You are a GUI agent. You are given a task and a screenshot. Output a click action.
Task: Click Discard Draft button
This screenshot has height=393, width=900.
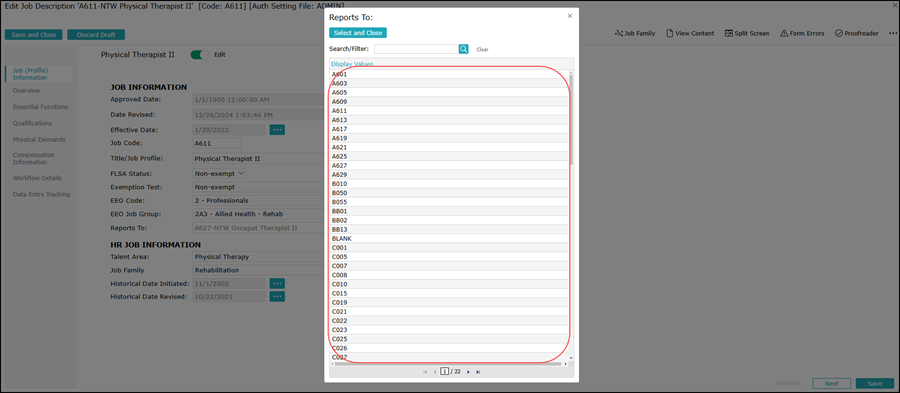96,34
